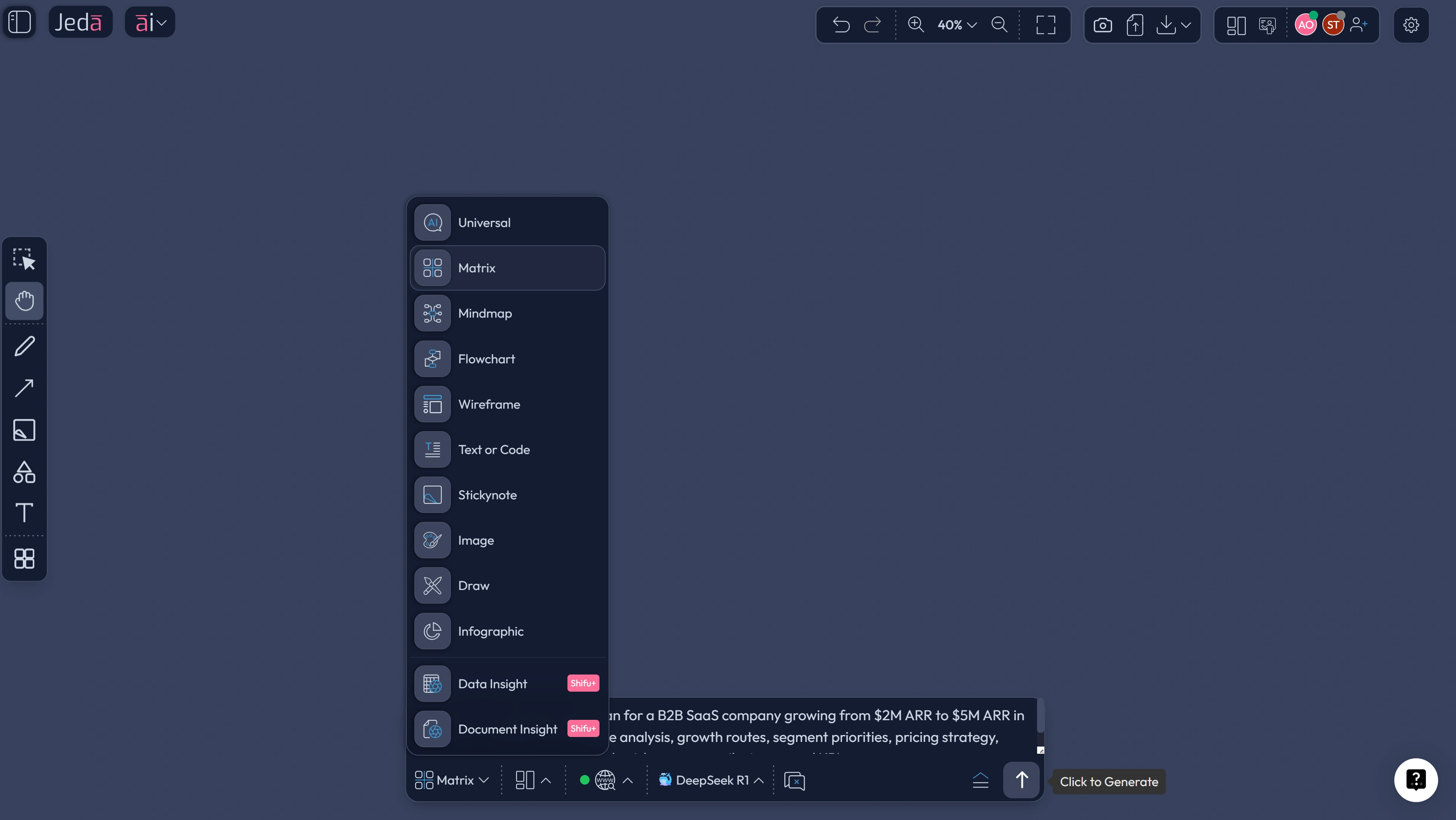This screenshot has width=1456, height=820.
Task: Choose the arrow connector tool
Action: click(x=24, y=388)
